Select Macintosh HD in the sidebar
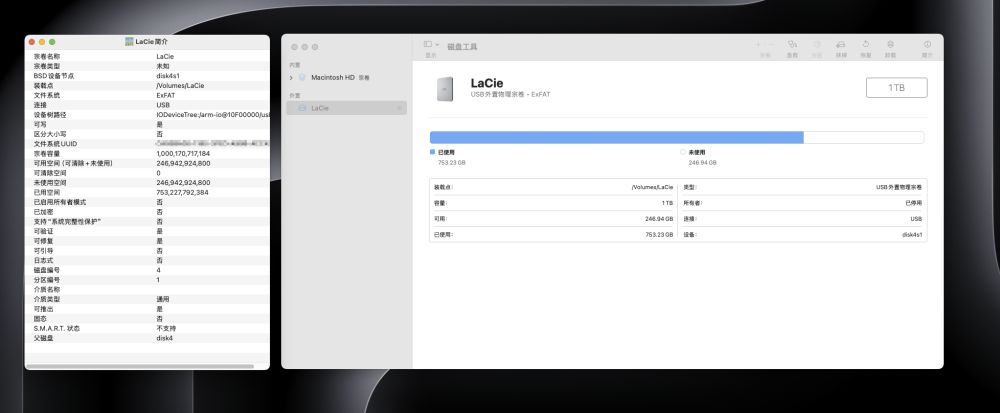The width and height of the screenshot is (1000, 413). pos(346,77)
